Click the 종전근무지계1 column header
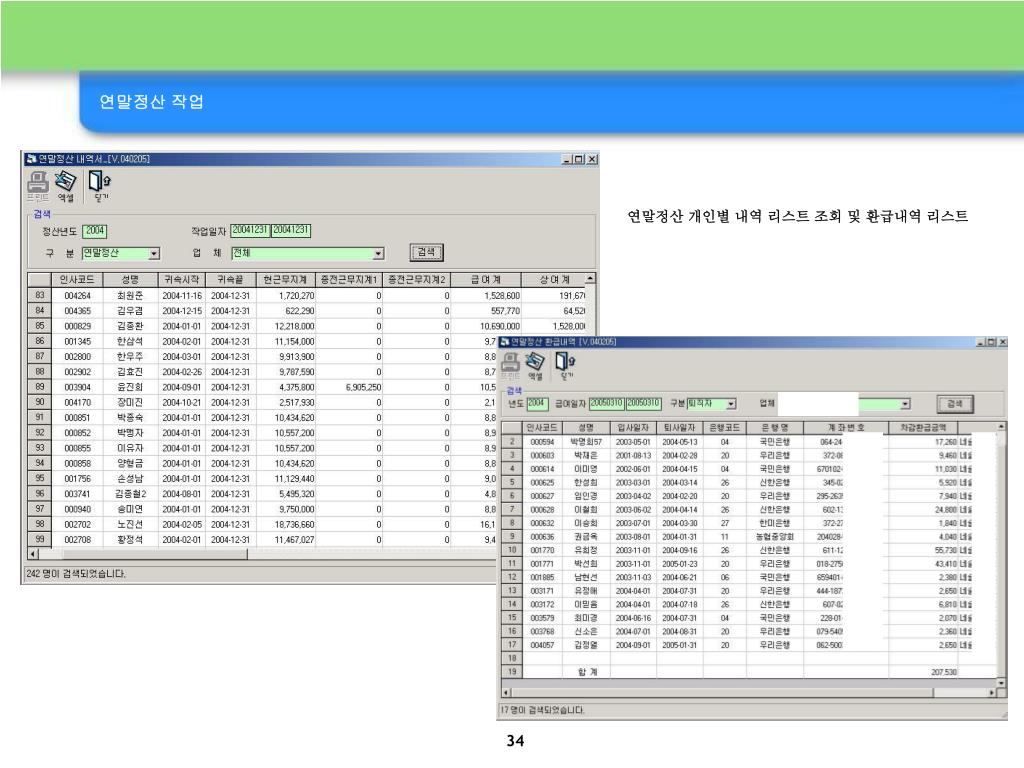Image resolution: width=1024 pixels, height=768 pixels. click(348, 280)
